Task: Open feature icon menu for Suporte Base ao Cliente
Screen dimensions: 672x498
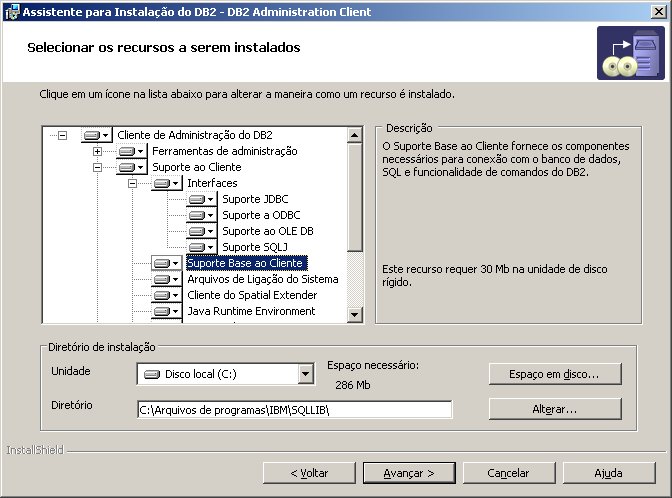Action: (167, 263)
